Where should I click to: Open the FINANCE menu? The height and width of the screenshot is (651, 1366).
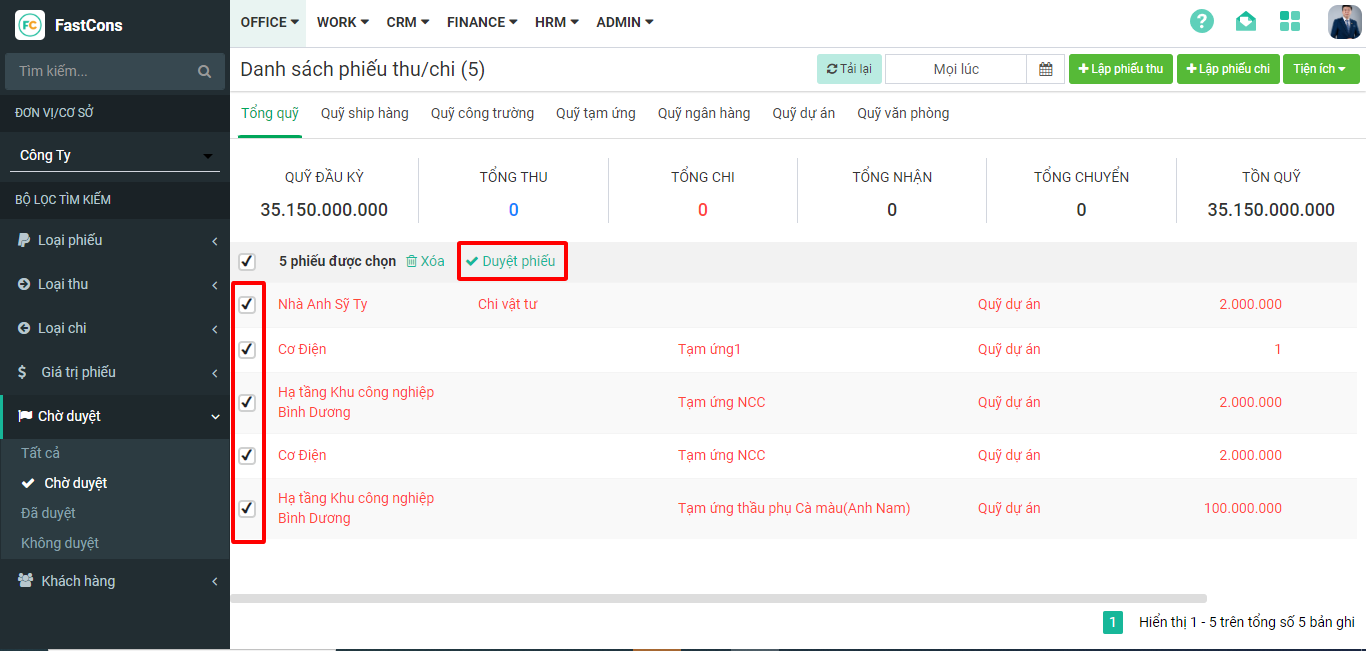(481, 22)
